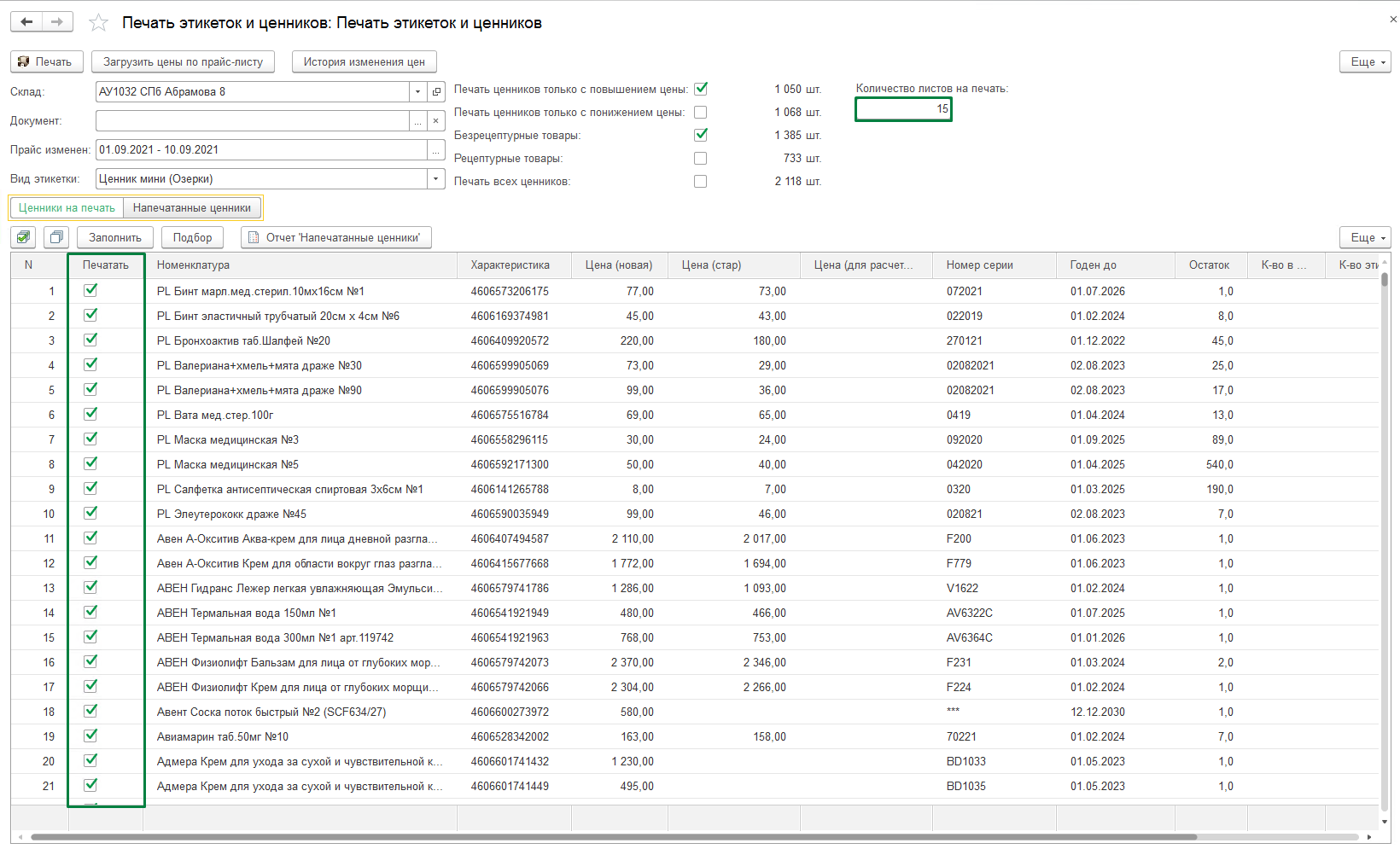Image resolution: width=1400 pixels, height=849 pixels.
Task: Switch to Напечатанные ценники tab
Action: tap(192, 207)
